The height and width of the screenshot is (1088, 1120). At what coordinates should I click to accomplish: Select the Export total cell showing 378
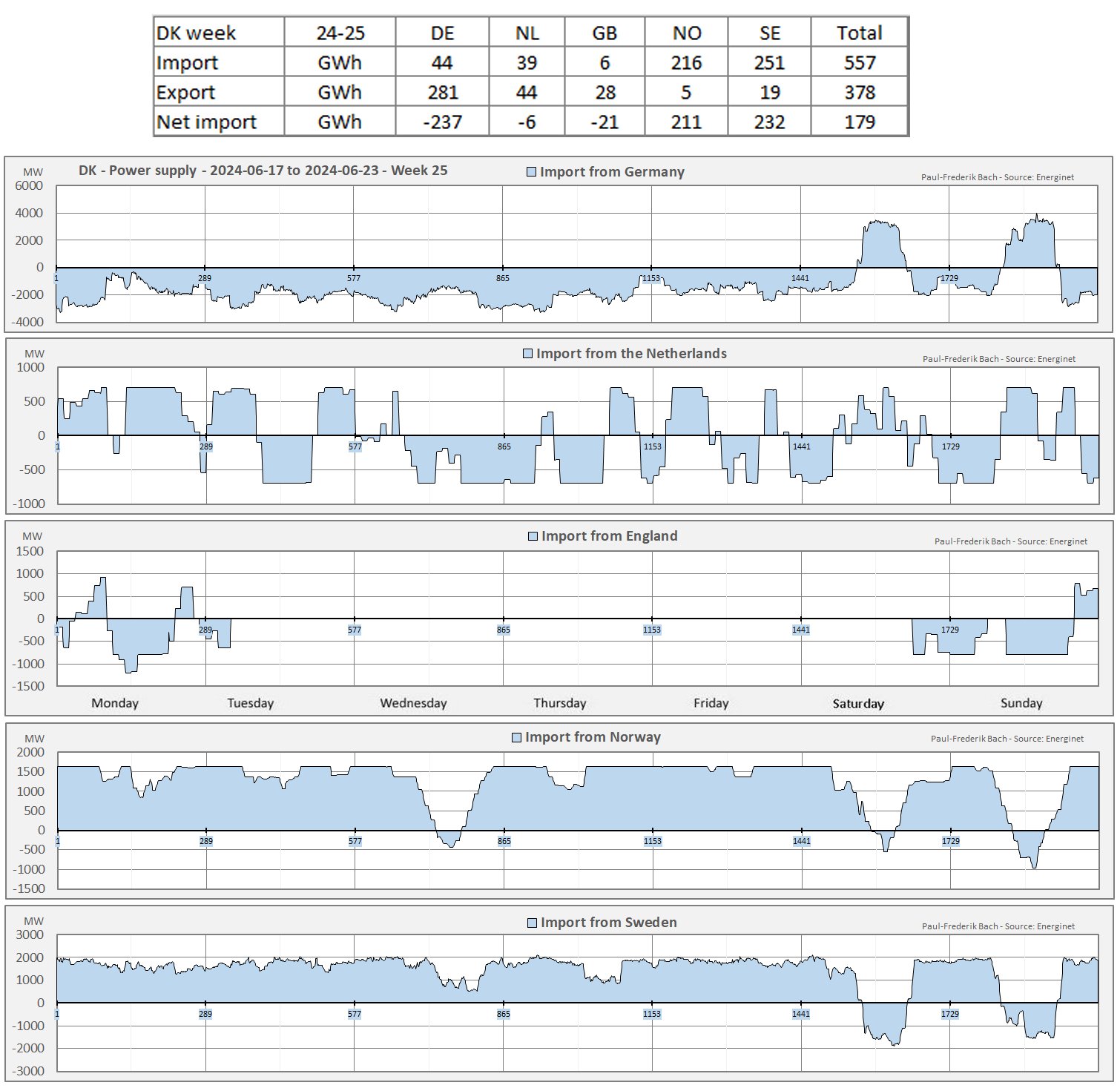coord(859,92)
